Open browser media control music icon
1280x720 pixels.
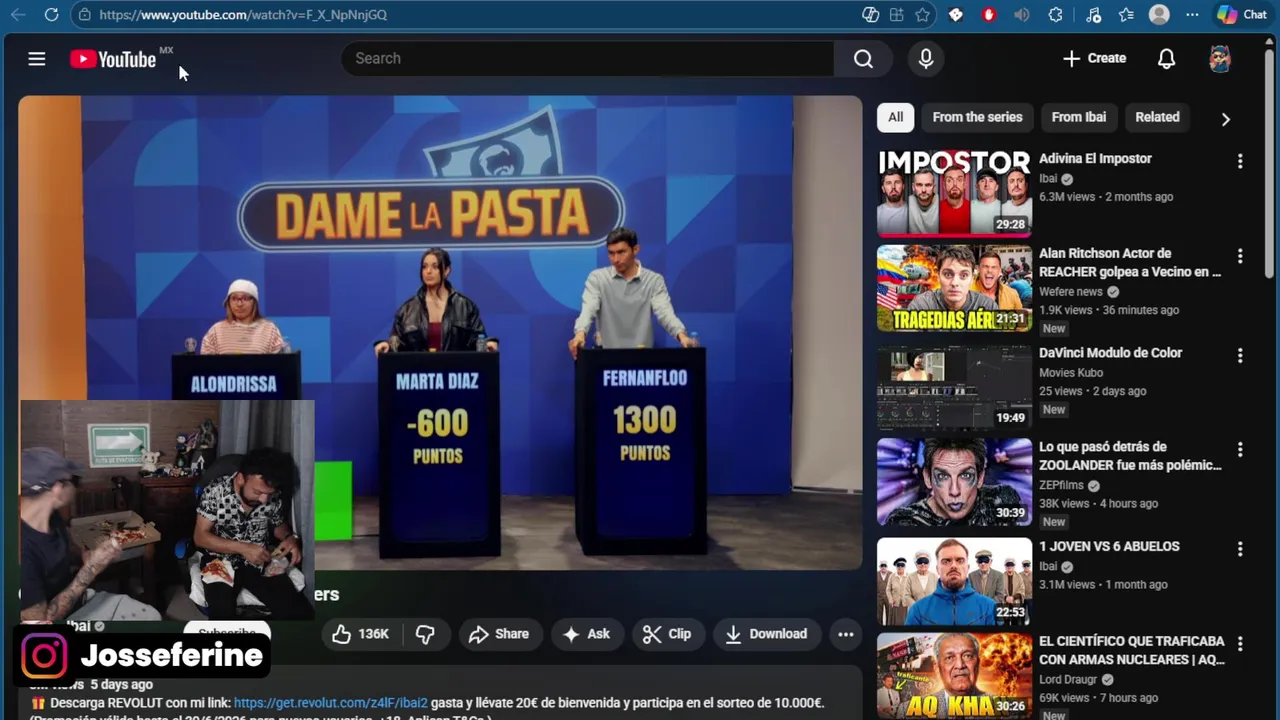point(1093,15)
